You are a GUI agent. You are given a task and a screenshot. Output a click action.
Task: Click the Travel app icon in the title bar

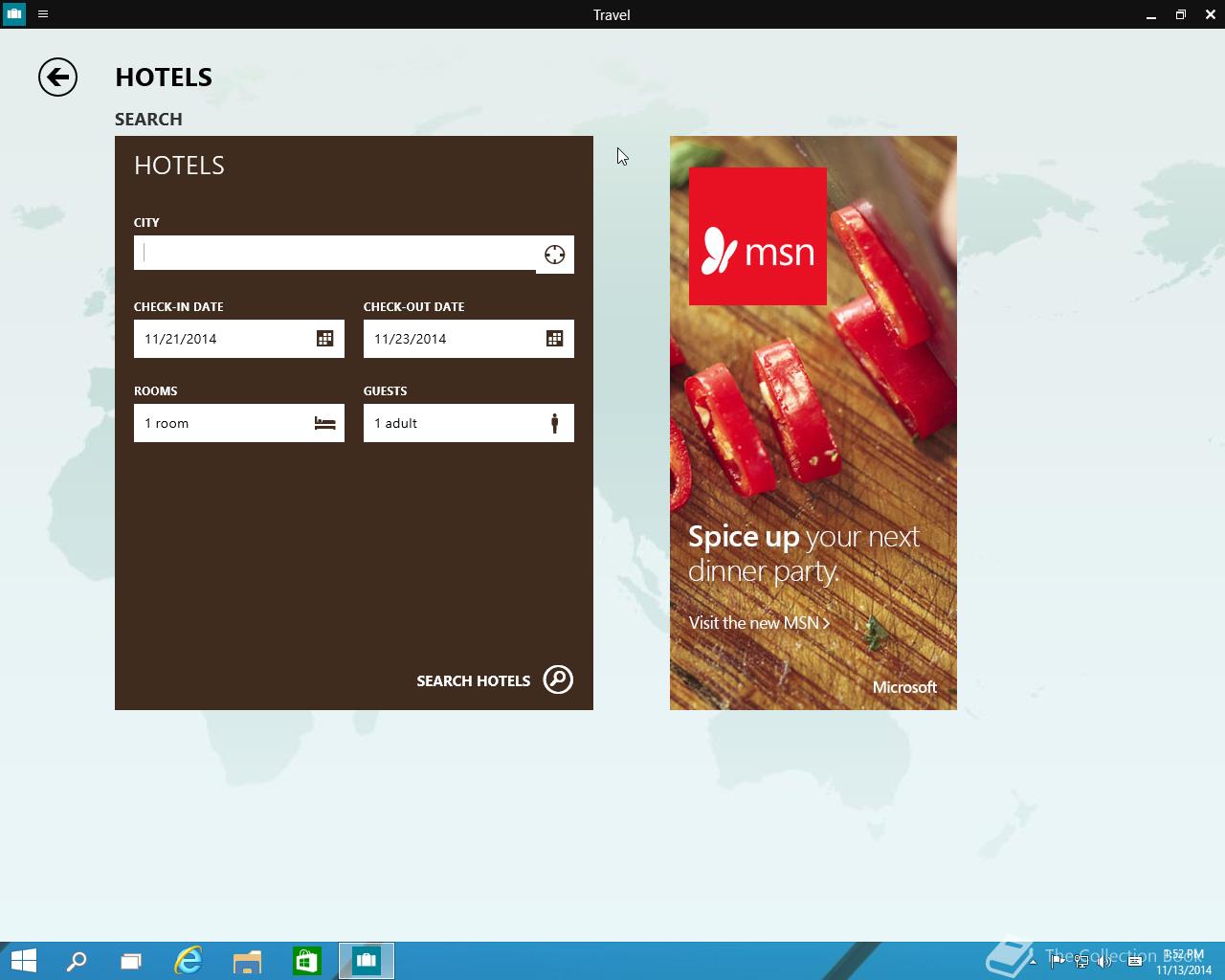(13, 14)
